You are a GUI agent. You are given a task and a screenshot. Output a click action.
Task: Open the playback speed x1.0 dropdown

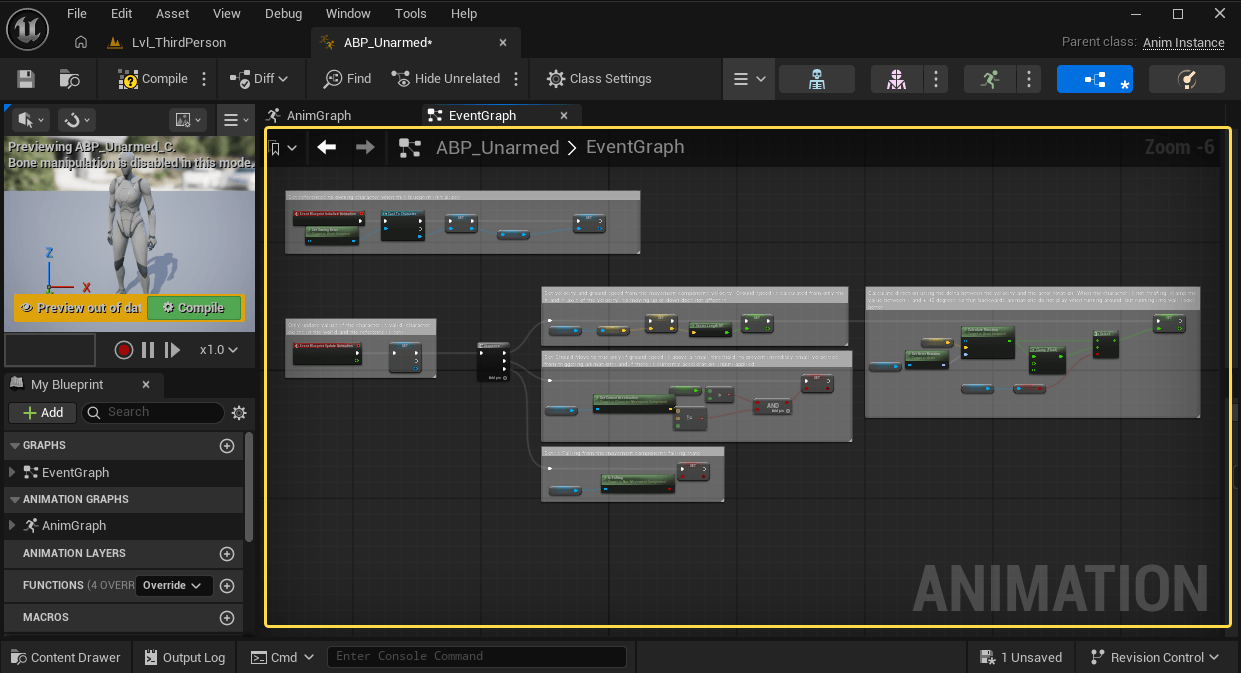click(219, 350)
